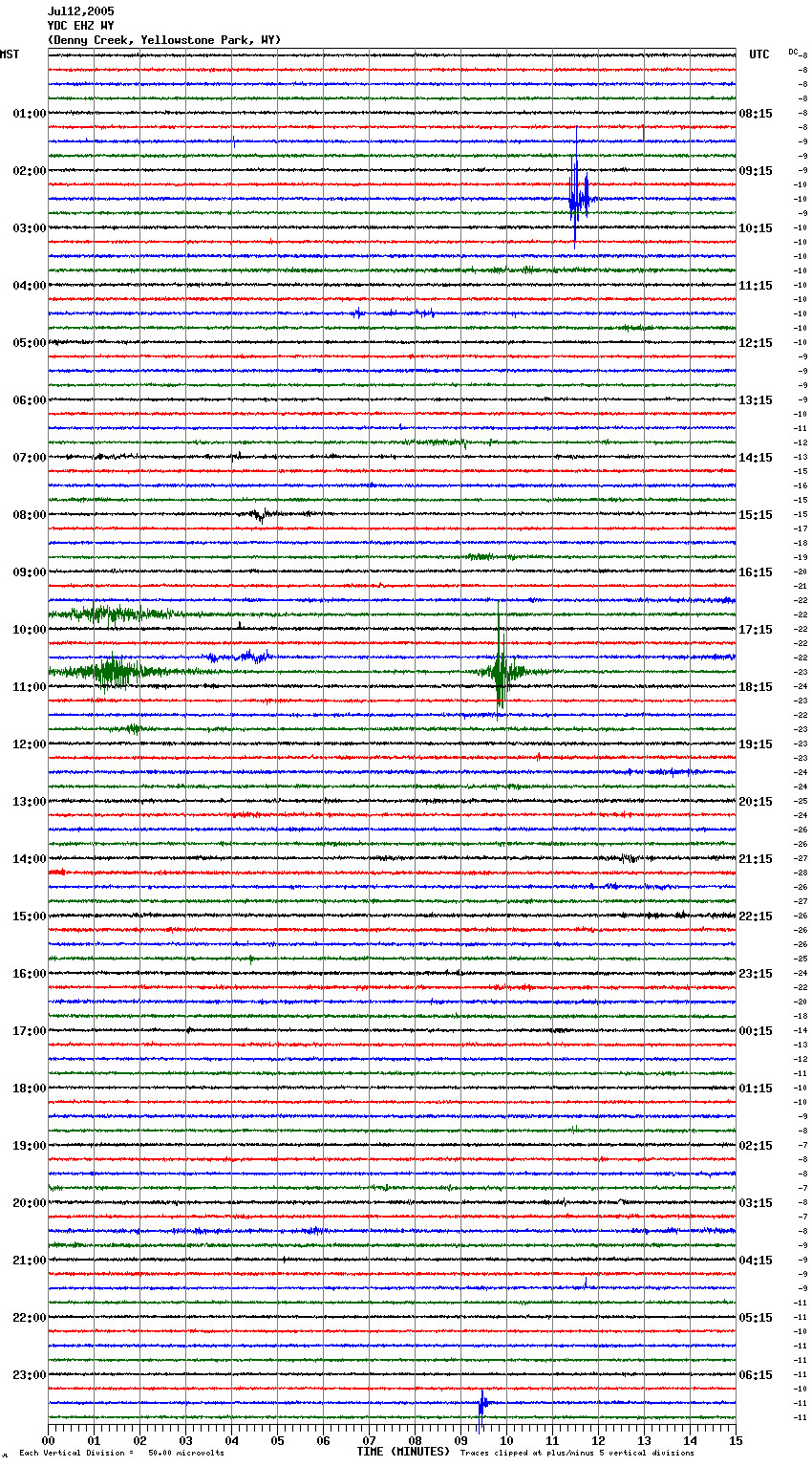Screen dimensions: 812x1466
Task: Click the 15 minute tick label on the x-axis
Action: pos(735,1440)
